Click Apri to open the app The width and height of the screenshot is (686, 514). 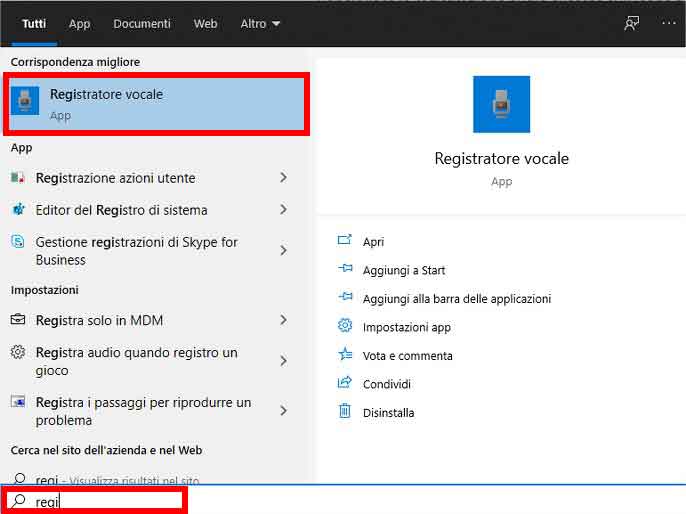click(x=373, y=241)
